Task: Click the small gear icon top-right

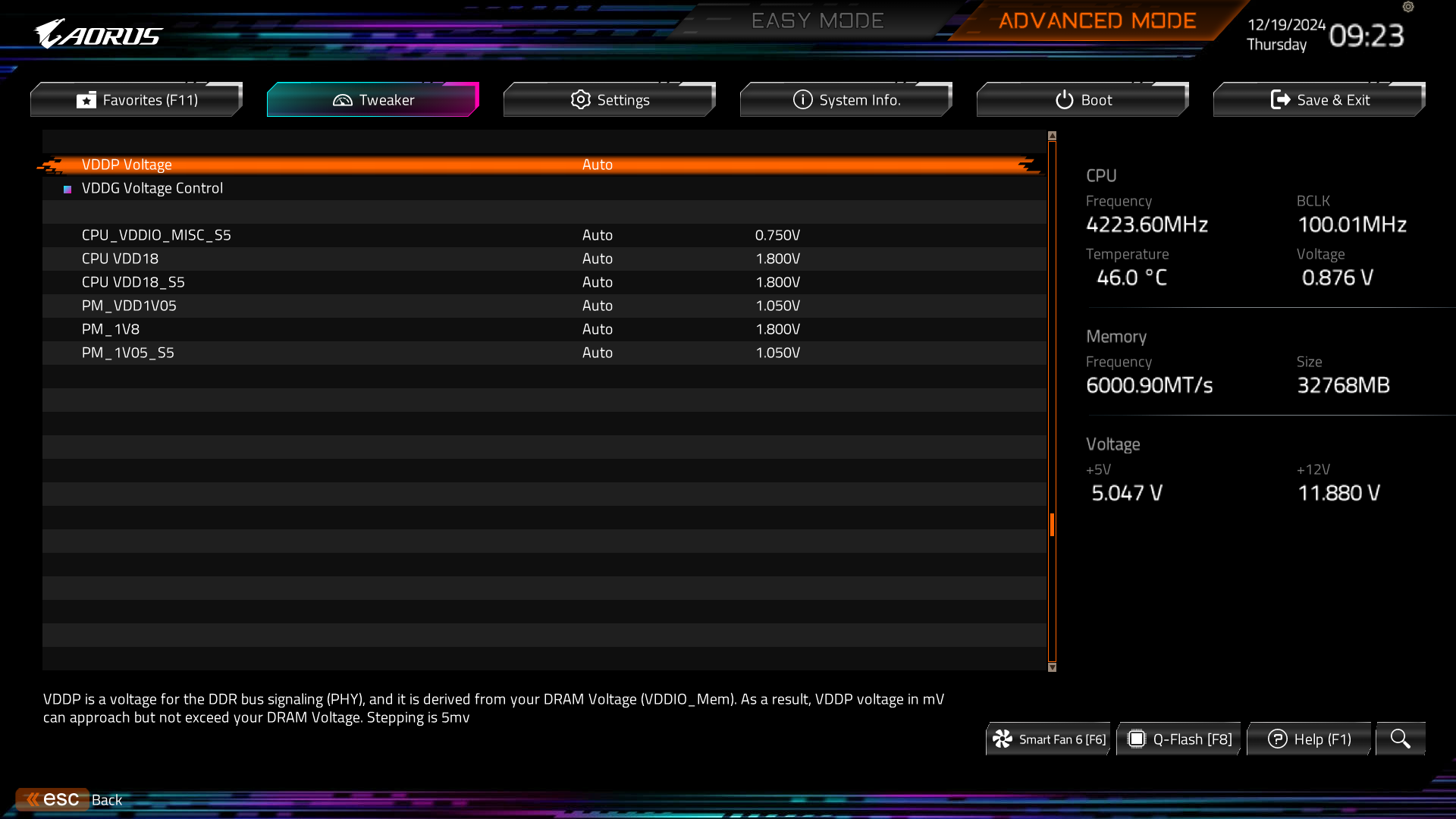Action: (1408, 7)
